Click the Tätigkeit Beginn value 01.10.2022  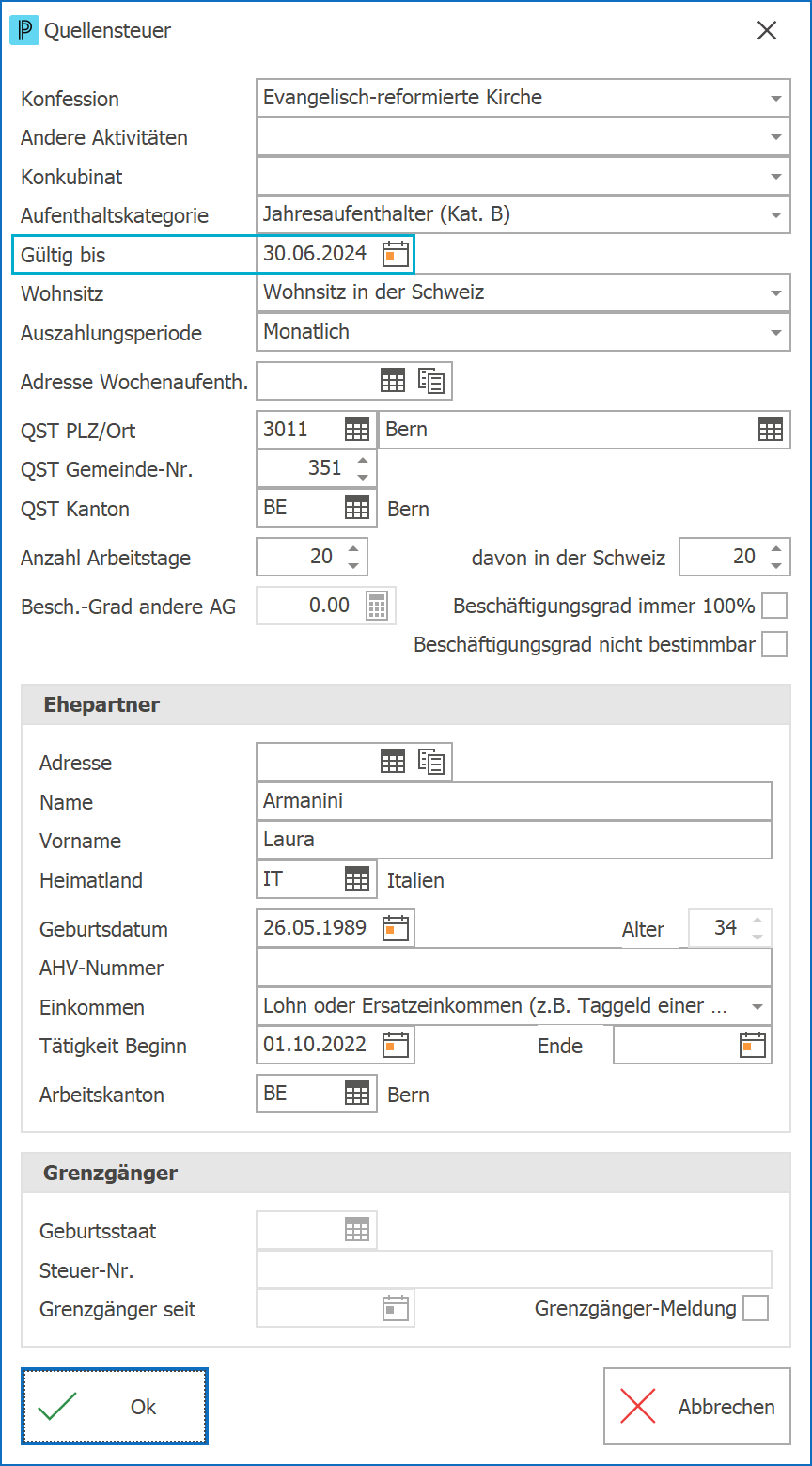(x=315, y=1045)
